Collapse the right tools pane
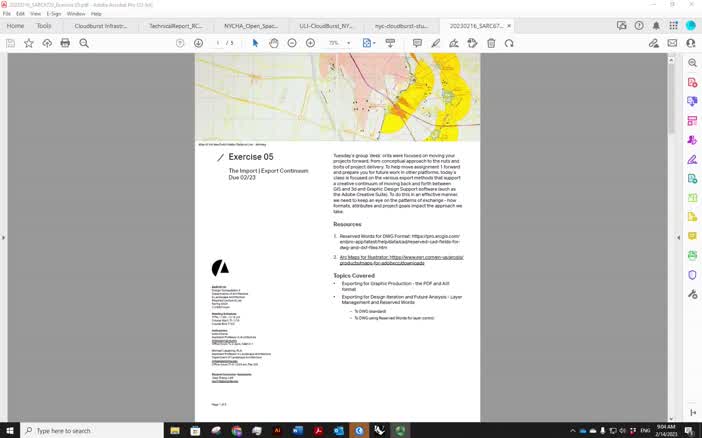Screen dimensions: 702x438 (x=679, y=237)
